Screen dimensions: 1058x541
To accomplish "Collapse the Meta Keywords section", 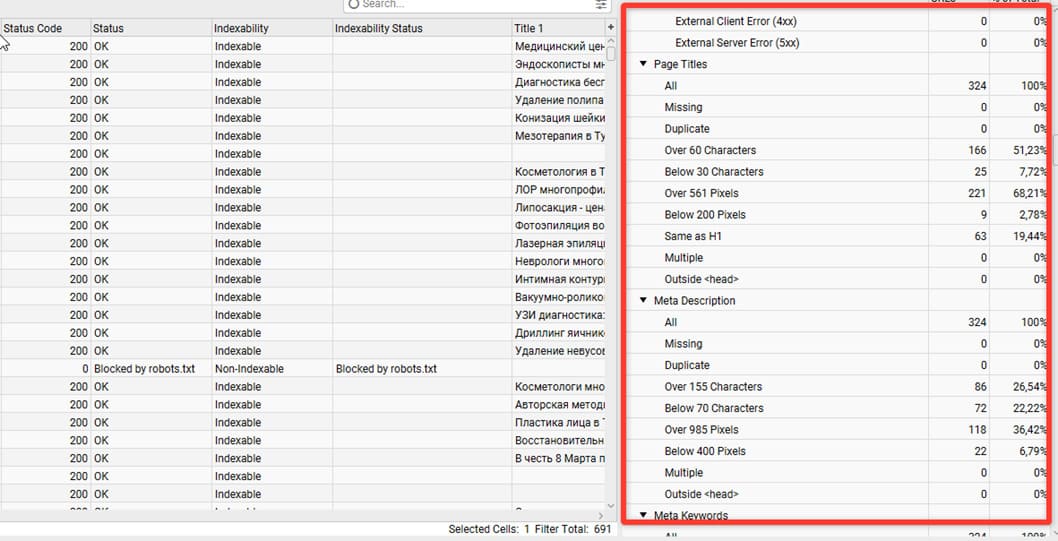I will [644, 515].
